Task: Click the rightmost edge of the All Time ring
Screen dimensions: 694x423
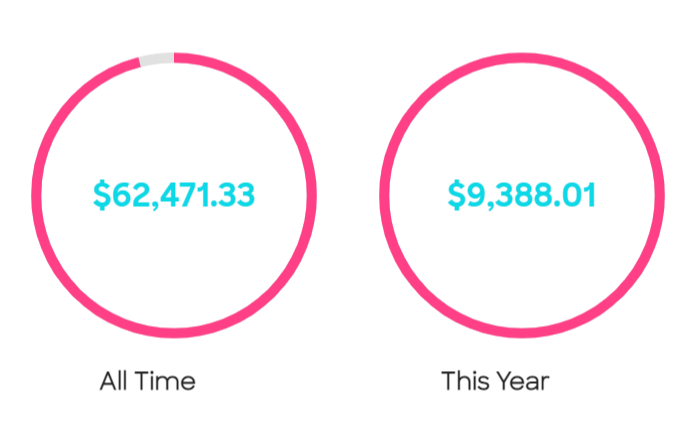Action: (x=312, y=195)
